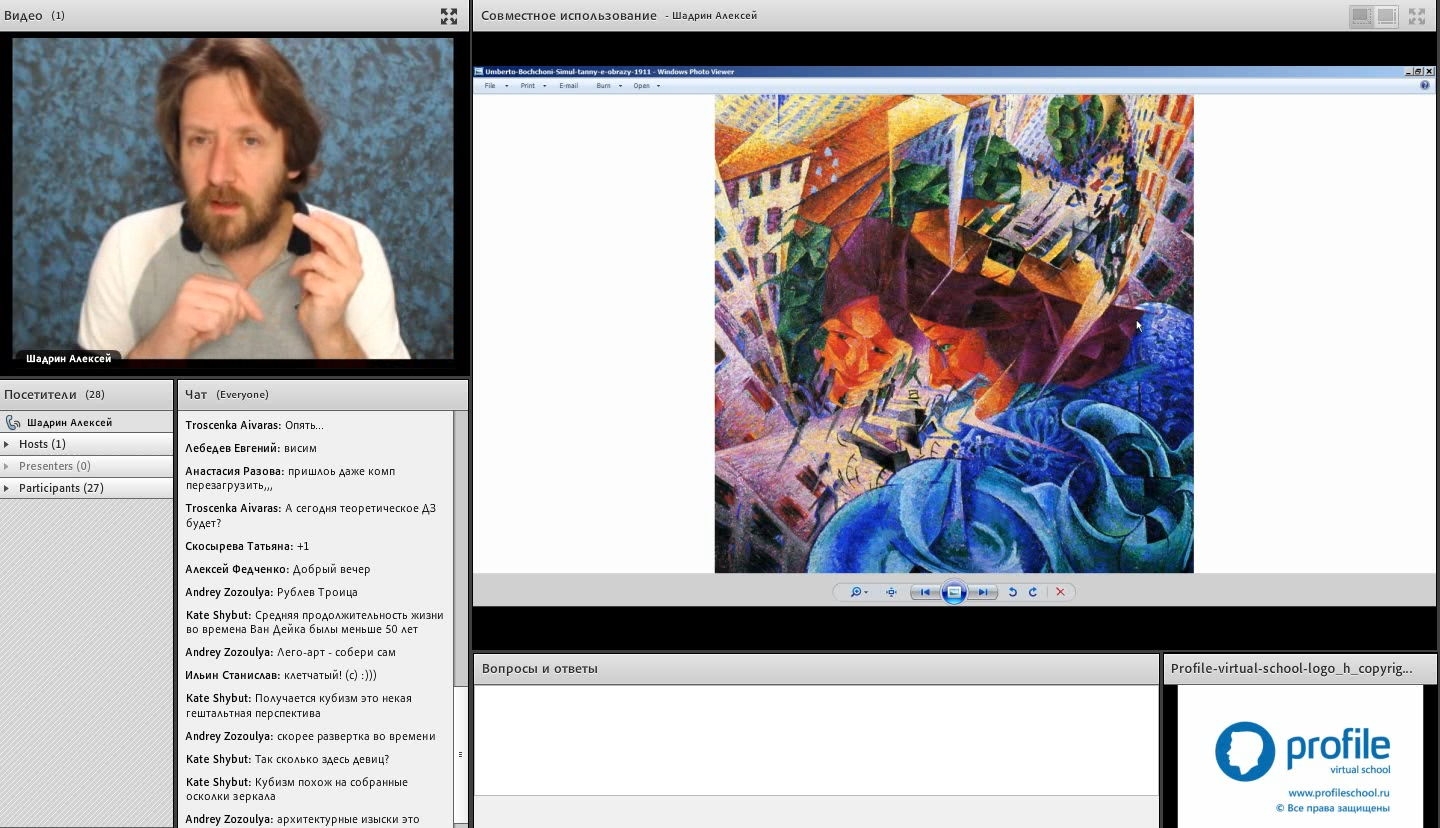1440x828 pixels.
Task: Click the Actual Size fit-to-window icon
Action: pos(891,592)
